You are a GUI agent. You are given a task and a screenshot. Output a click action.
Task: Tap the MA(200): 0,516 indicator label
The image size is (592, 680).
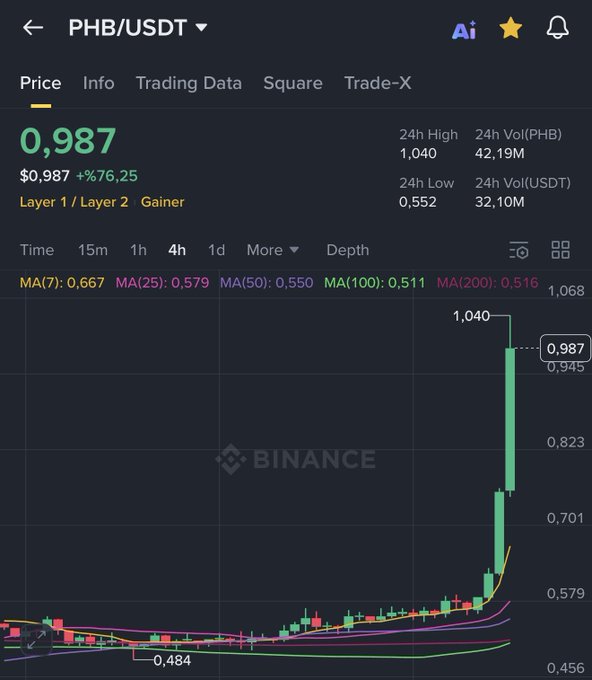[x=487, y=283]
